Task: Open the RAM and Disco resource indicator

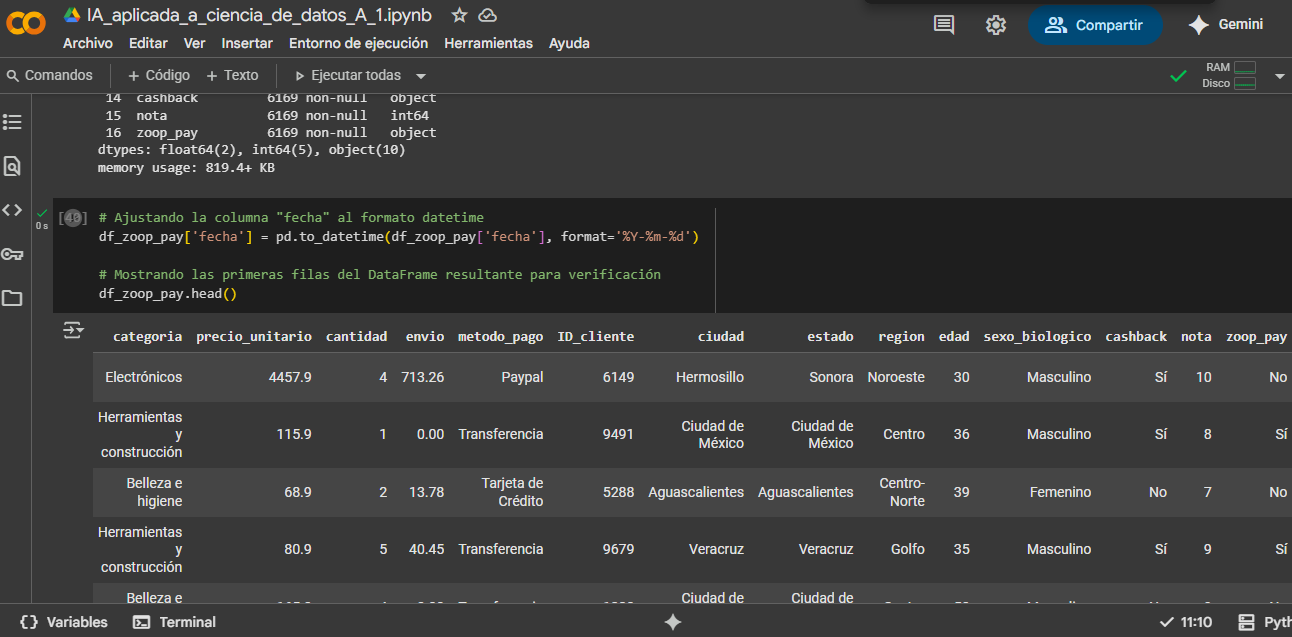Action: point(1229,75)
